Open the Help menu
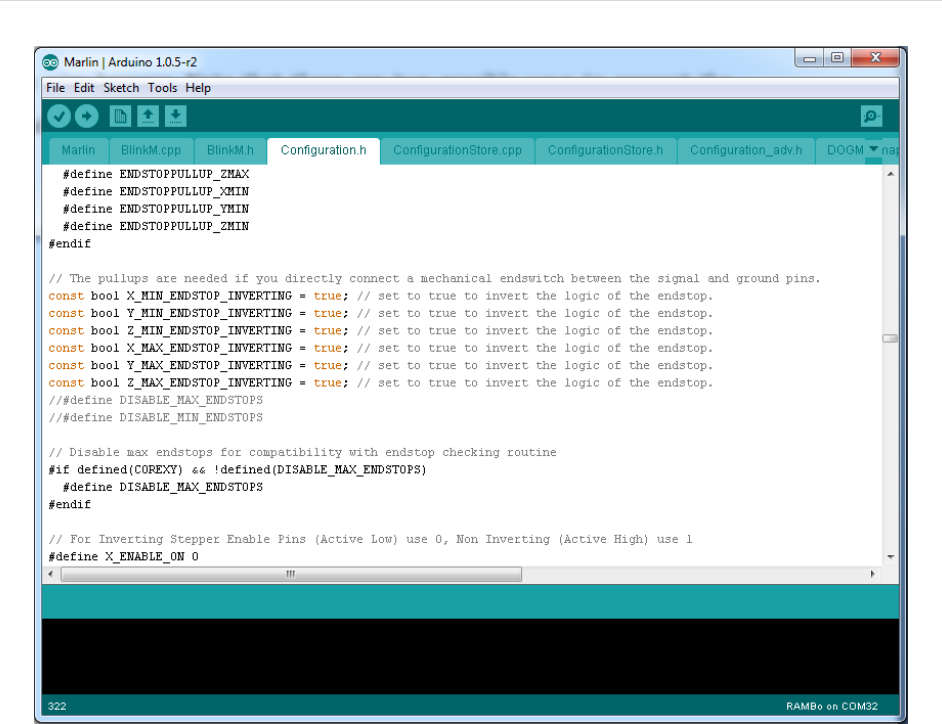 (x=198, y=88)
